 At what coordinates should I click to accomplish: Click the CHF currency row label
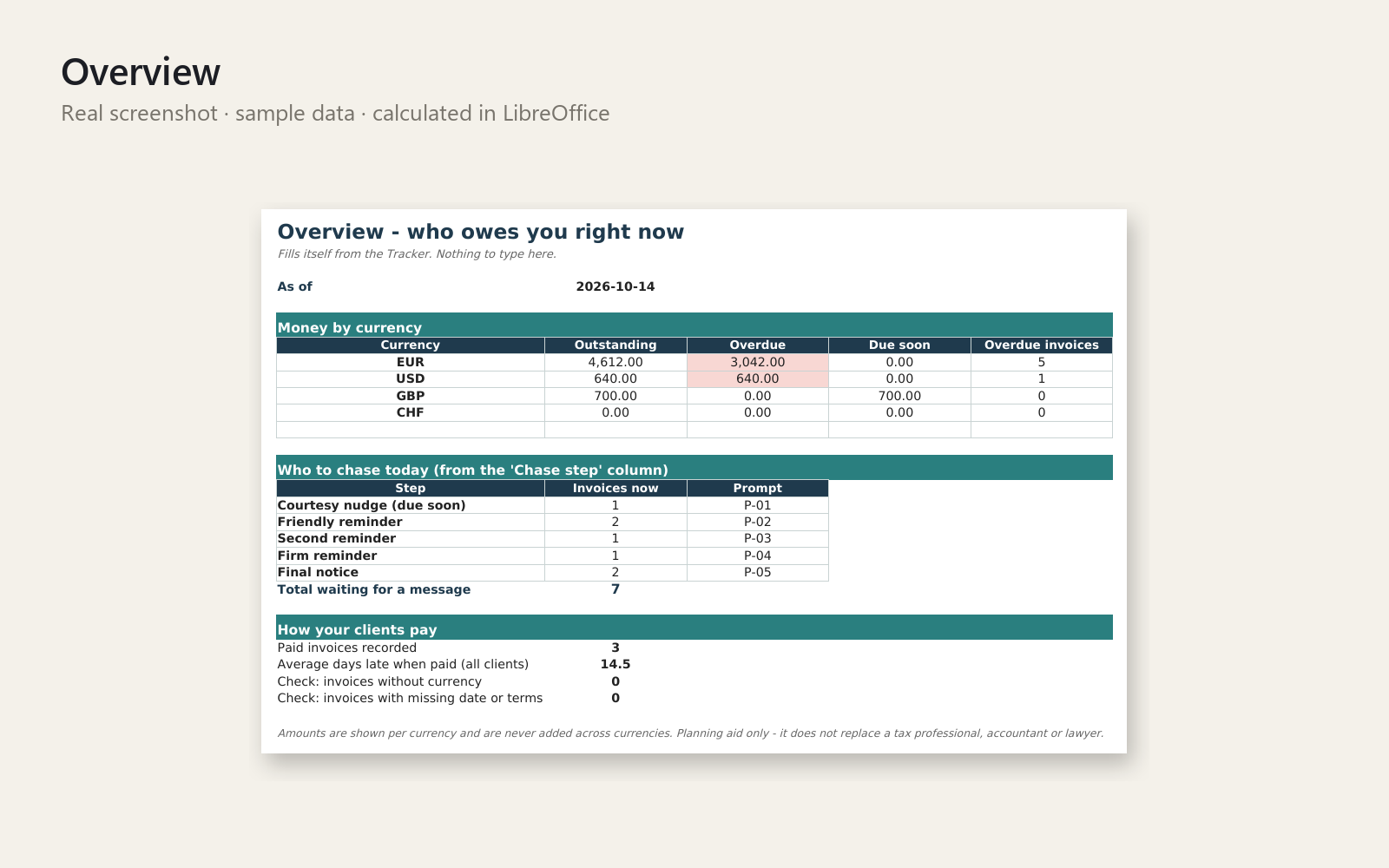click(410, 412)
